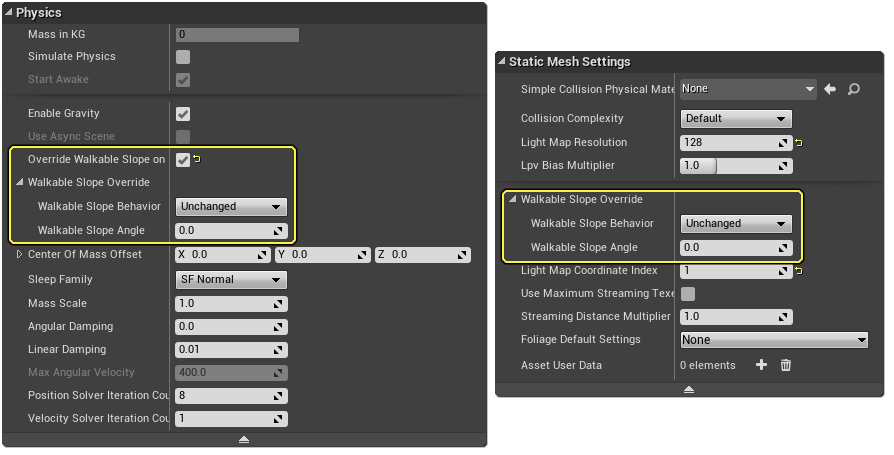Enable the Simulate Physics checkbox
Image resolution: width=894 pixels, height=455 pixels.
[x=183, y=57]
